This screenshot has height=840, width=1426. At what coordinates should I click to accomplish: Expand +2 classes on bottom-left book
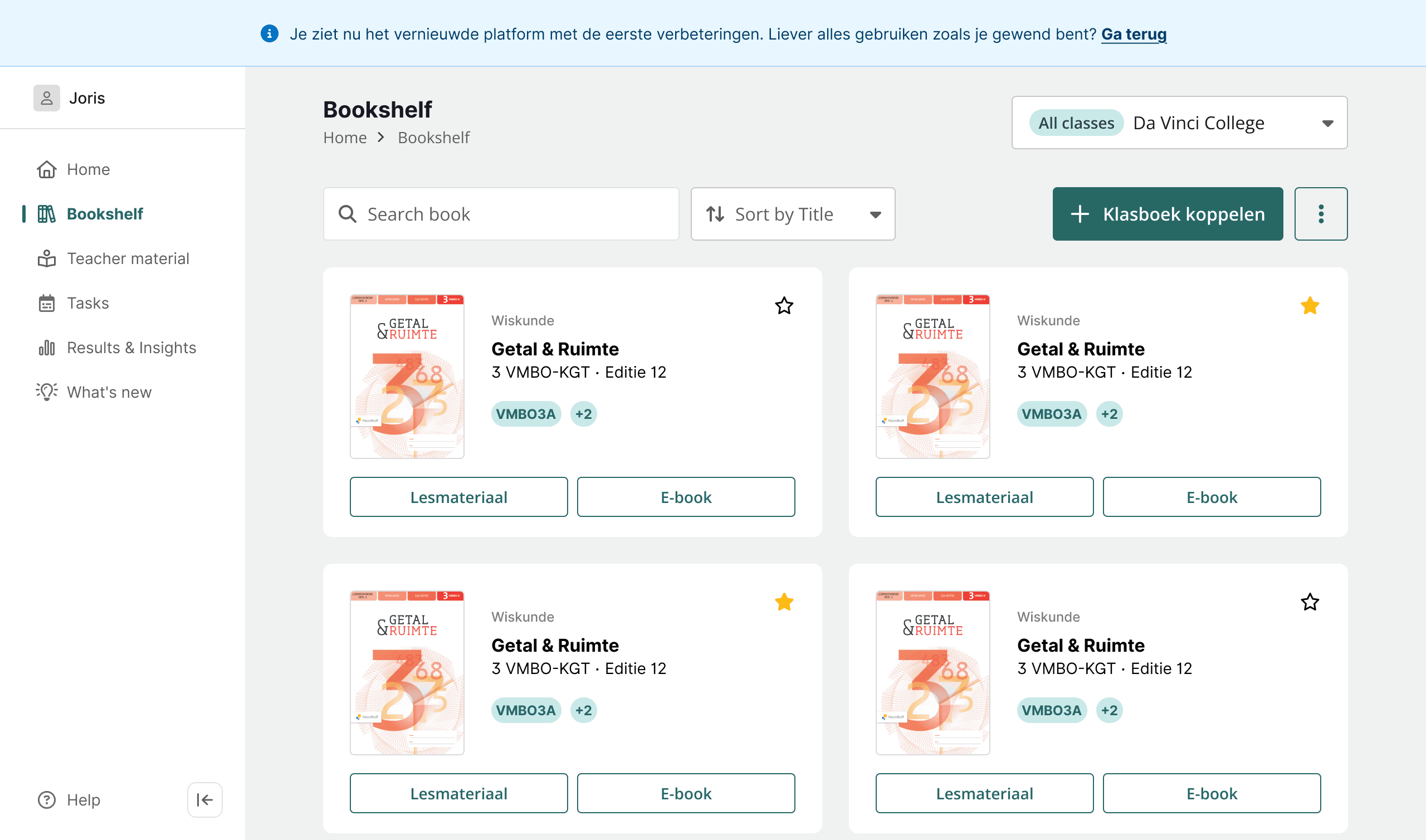(x=583, y=710)
